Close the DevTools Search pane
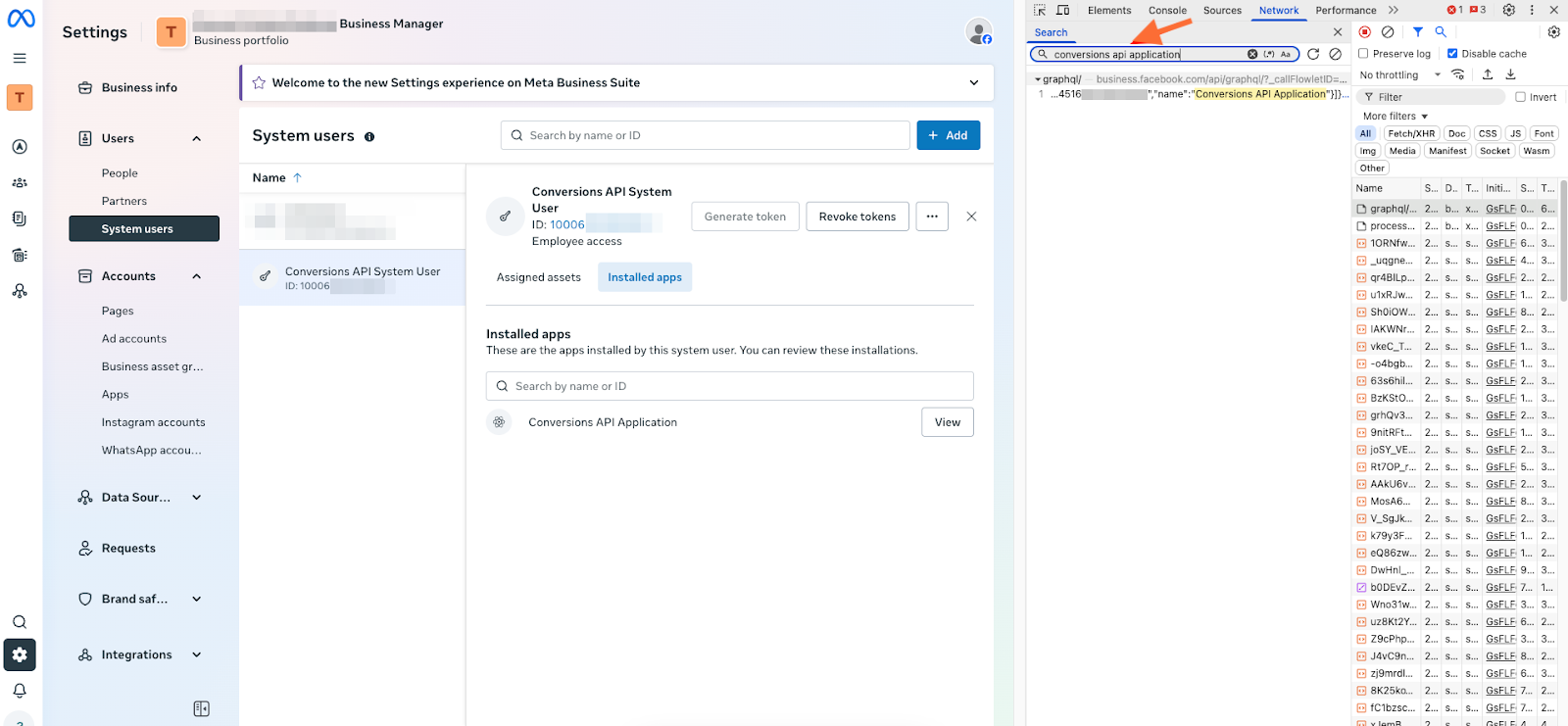Screen dimensions: 1568x726 (x=1338, y=32)
